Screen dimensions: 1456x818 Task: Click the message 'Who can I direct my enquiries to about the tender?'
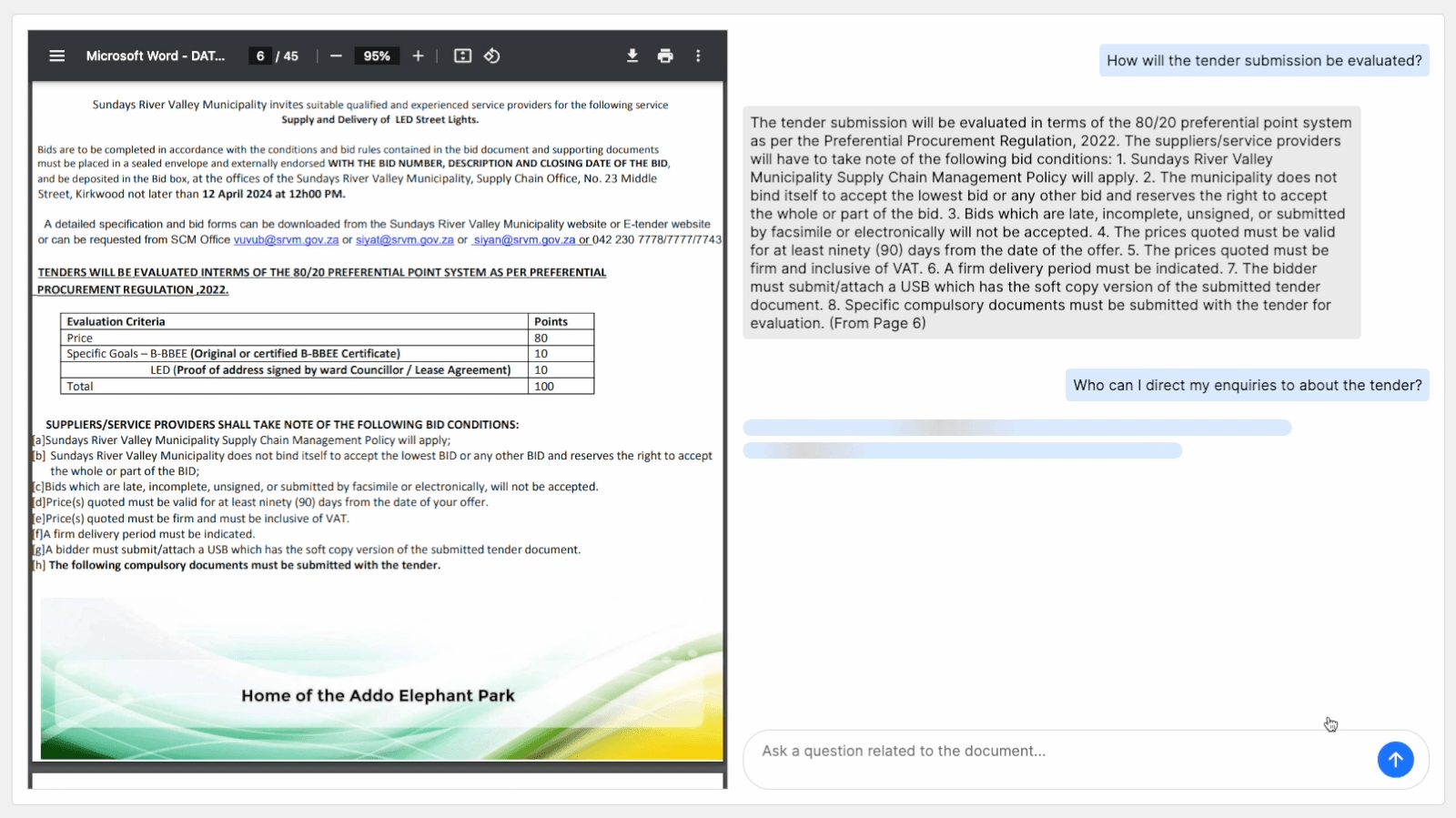coord(1248,385)
